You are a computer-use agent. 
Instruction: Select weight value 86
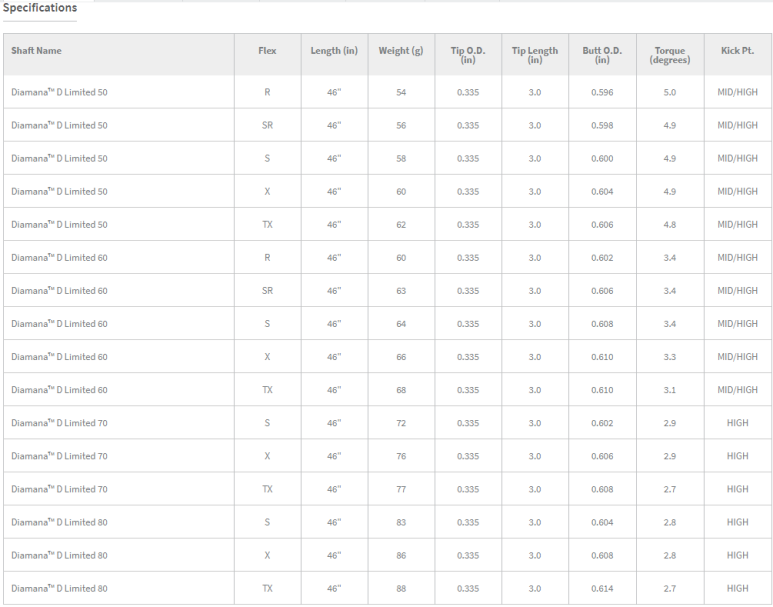(401, 555)
